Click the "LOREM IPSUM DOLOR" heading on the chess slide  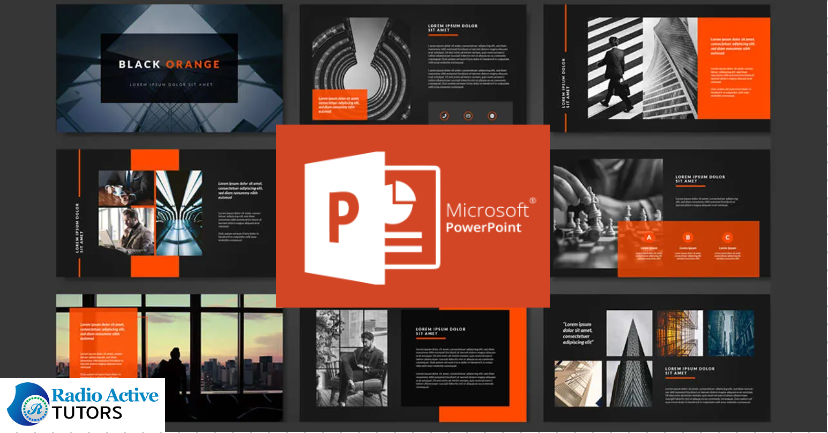point(700,179)
